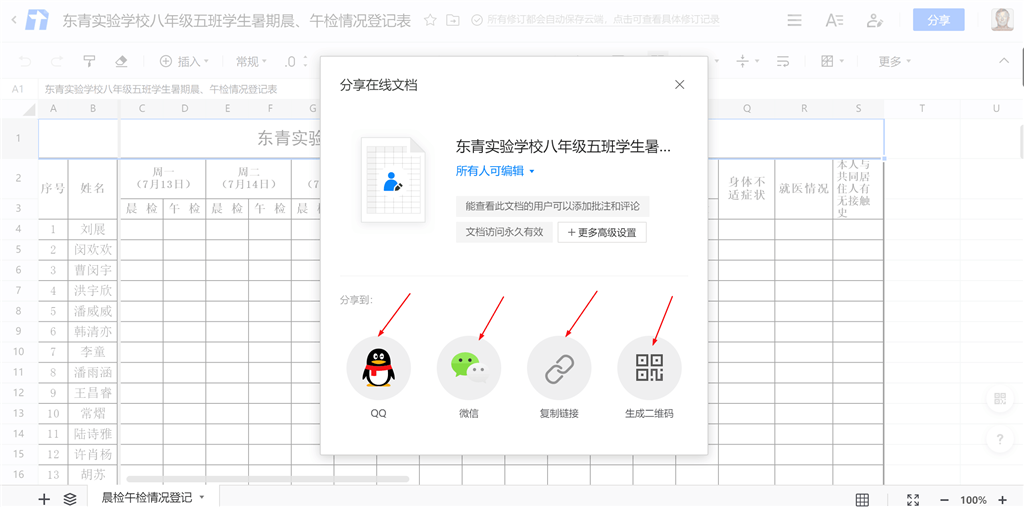Open the 晨检午检情况登记 sheet tab
This screenshot has height=507, width=1024.
147,498
